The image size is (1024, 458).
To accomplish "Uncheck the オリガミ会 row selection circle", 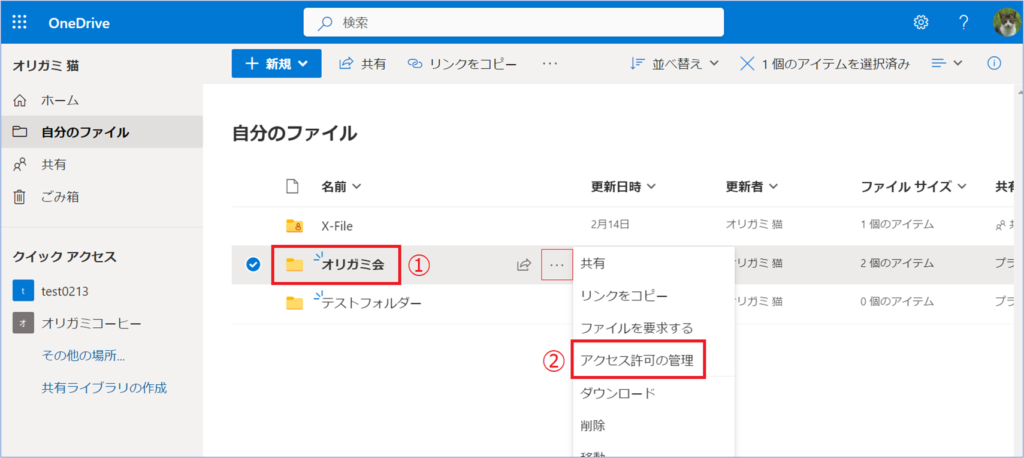I will click(x=253, y=265).
